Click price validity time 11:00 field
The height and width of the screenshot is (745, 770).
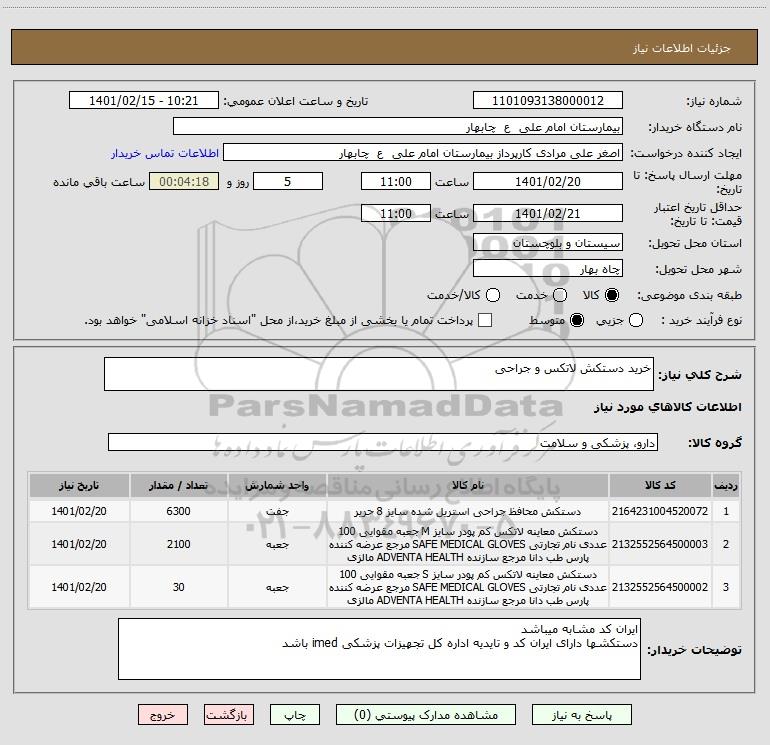[x=396, y=213]
